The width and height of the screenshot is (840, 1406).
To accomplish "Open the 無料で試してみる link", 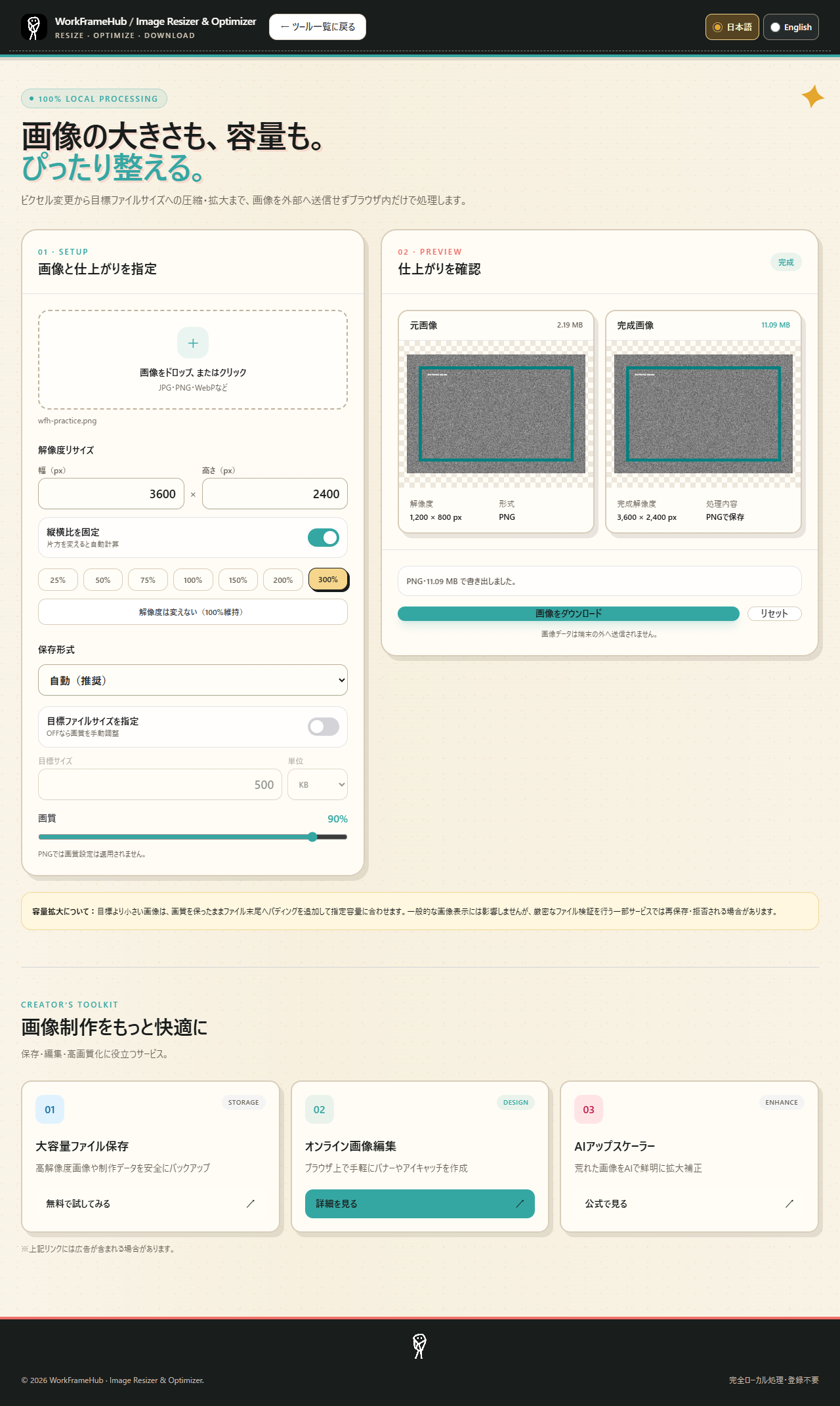I will click(x=151, y=1204).
